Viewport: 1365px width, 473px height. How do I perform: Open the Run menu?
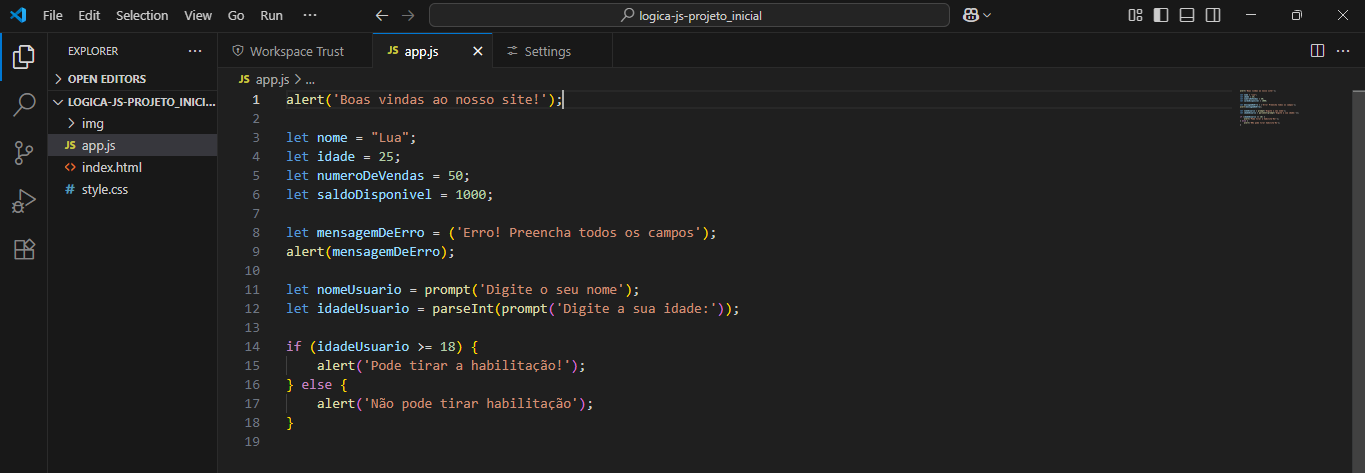click(271, 16)
